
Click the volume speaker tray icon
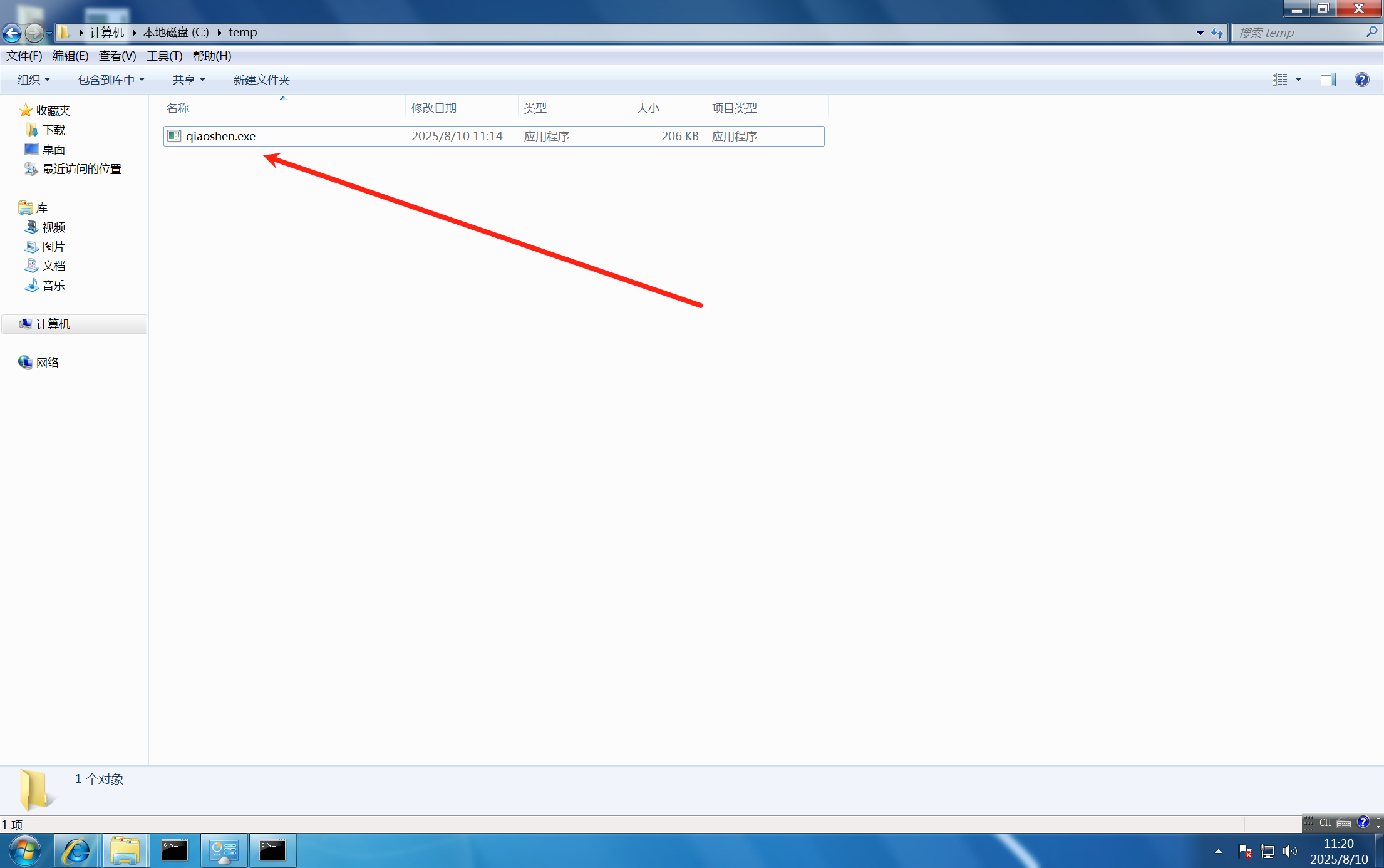pos(1289,850)
